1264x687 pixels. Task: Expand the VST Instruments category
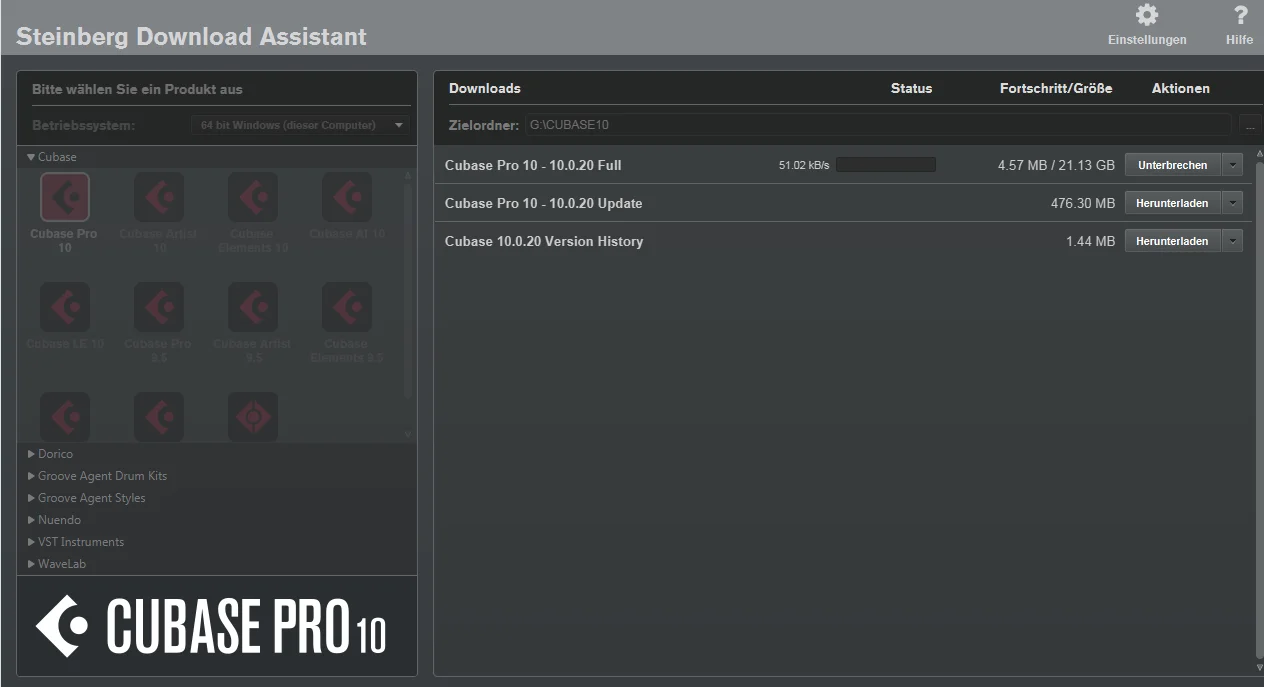31,542
